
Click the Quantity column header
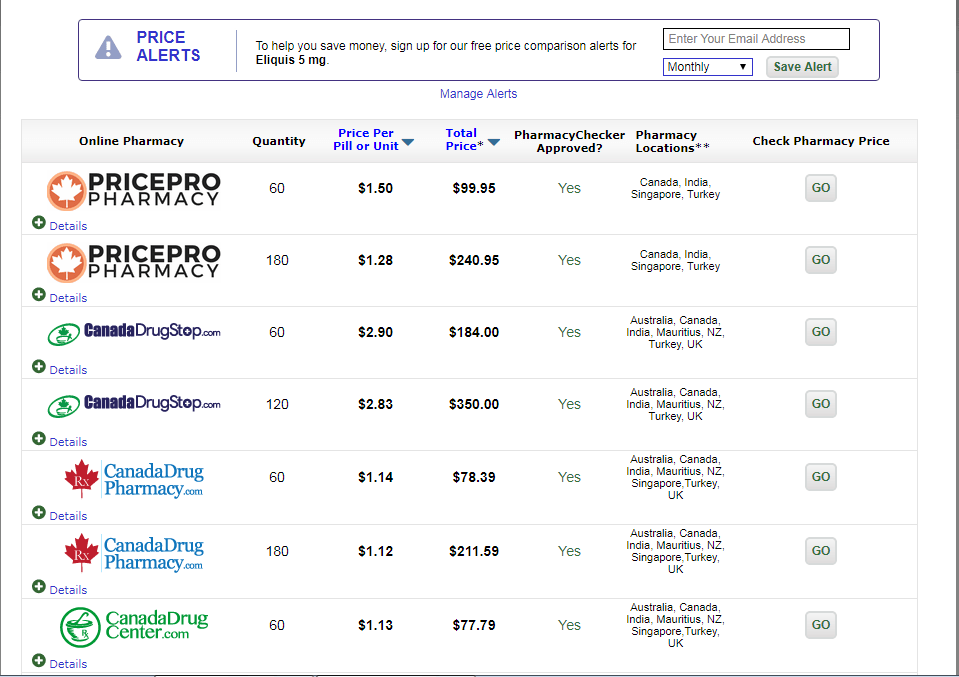coord(279,141)
